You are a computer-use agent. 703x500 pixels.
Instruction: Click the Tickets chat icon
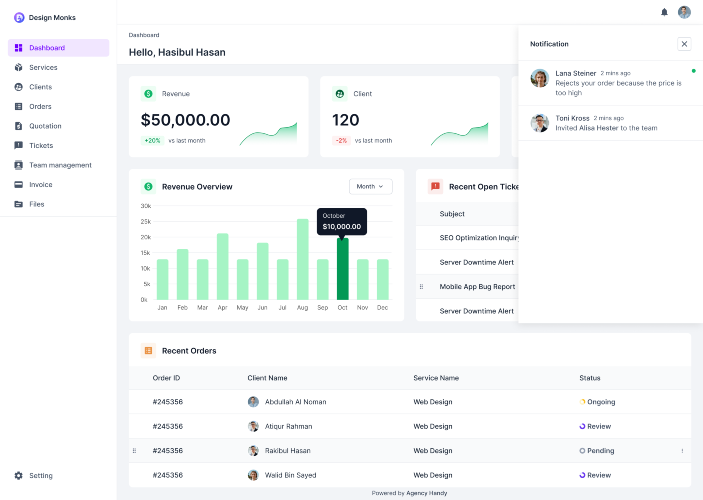pyautogui.click(x=18, y=145)
